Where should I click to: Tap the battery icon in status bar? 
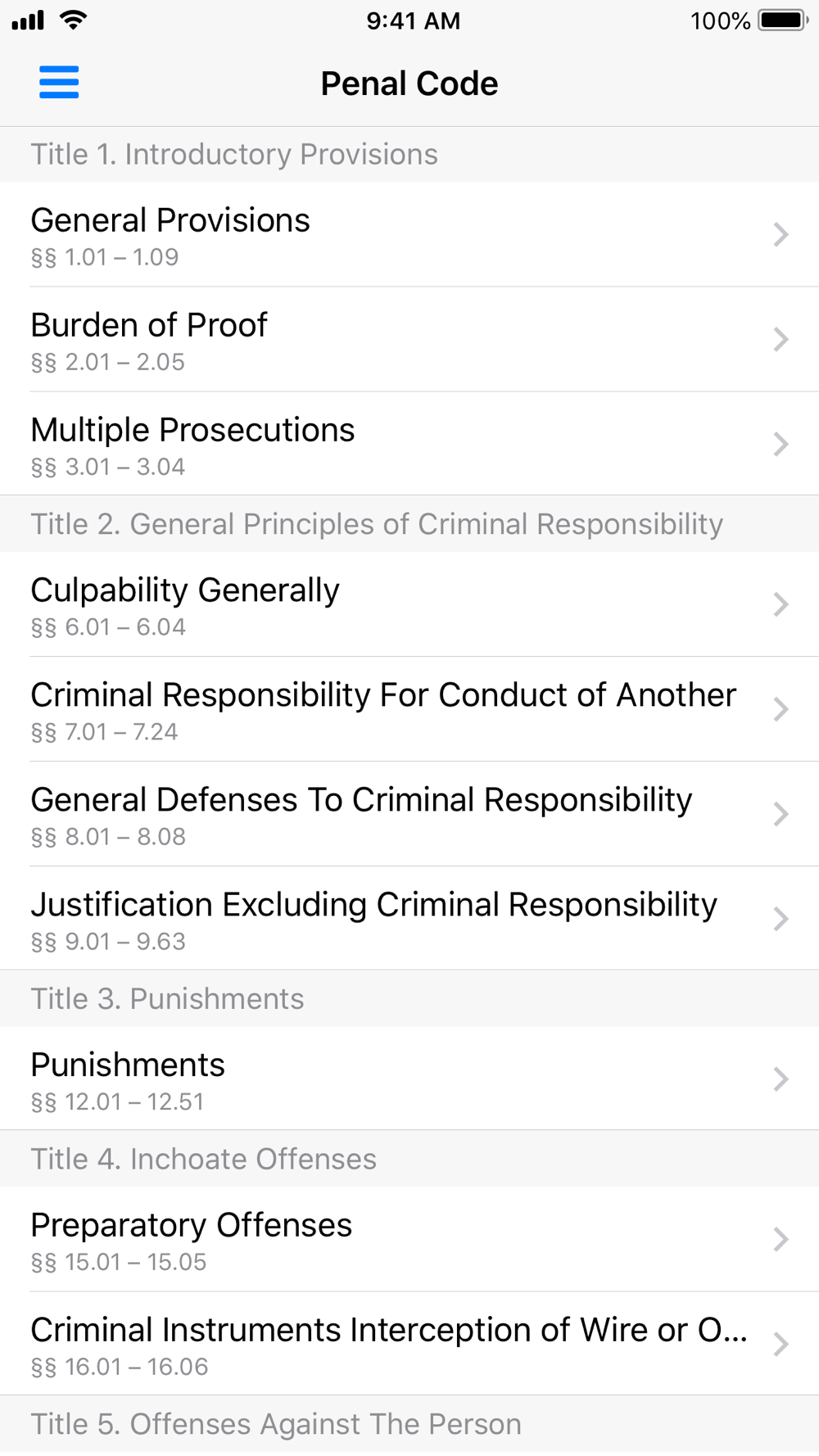pos(783,20)
